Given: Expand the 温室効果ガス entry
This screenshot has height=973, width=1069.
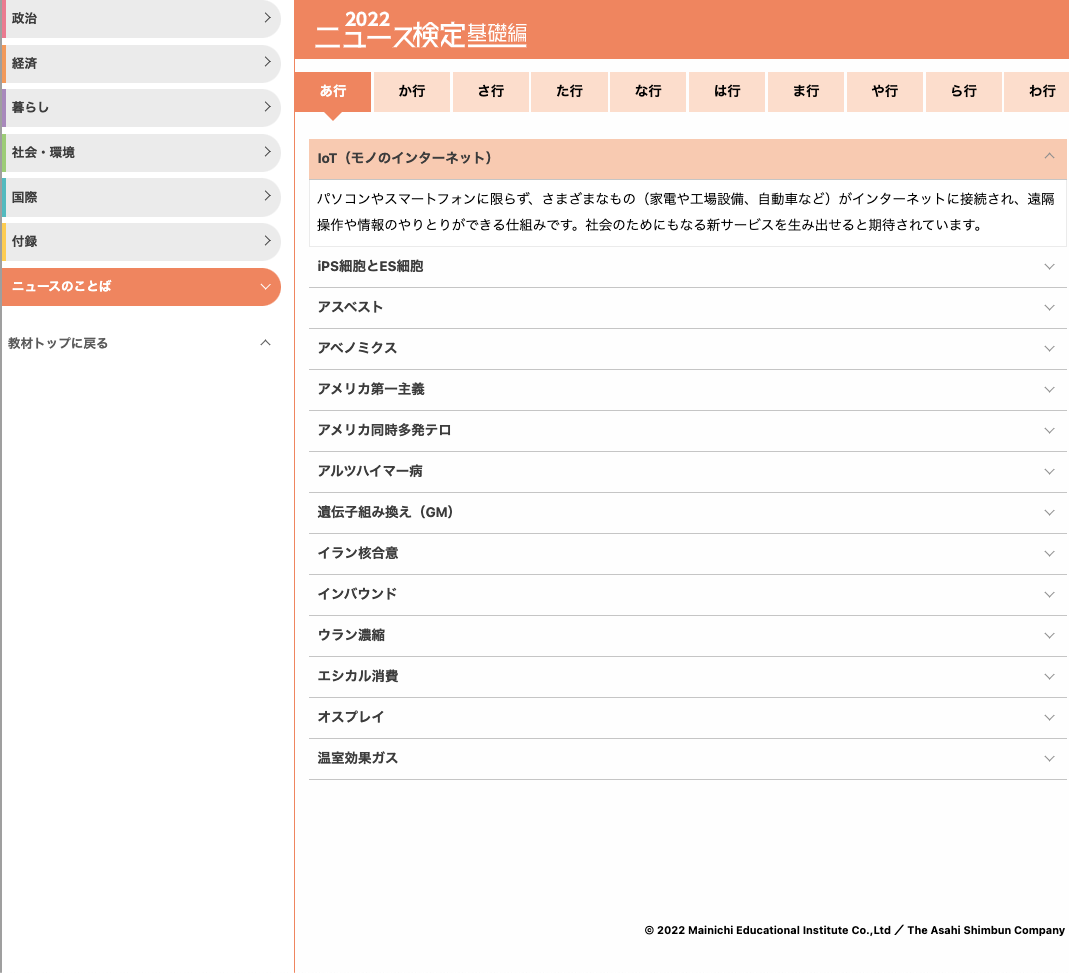Looking at the screenshot, I should 688,758.
